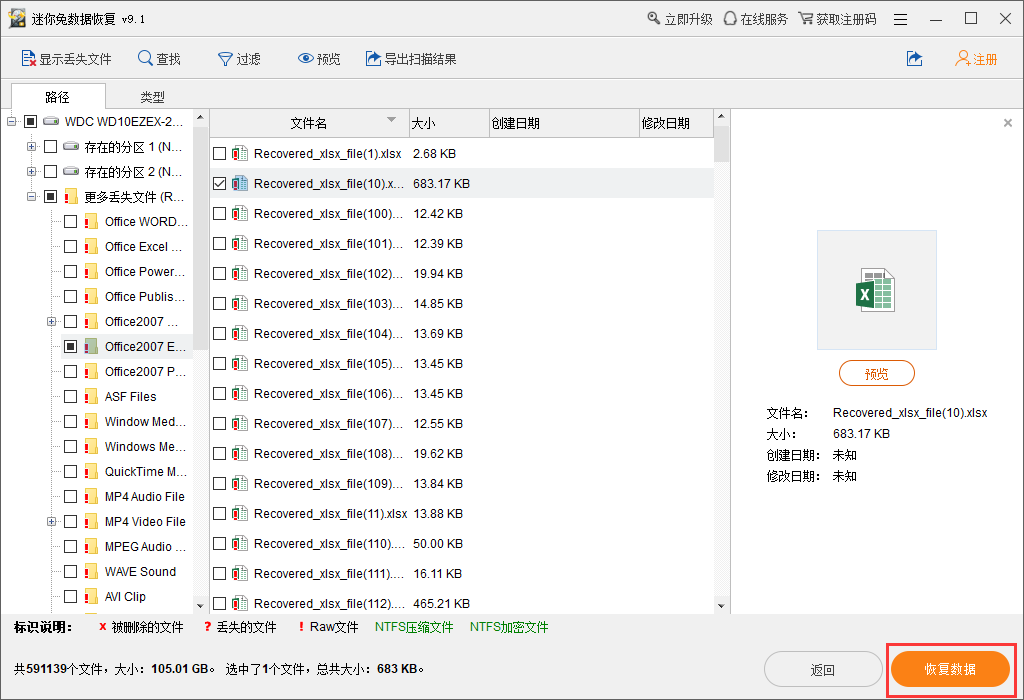The height and width of the screenshot is (700, 1024).
Task: Collapse the 更多丢失文件 node
Action: point(31,197)
